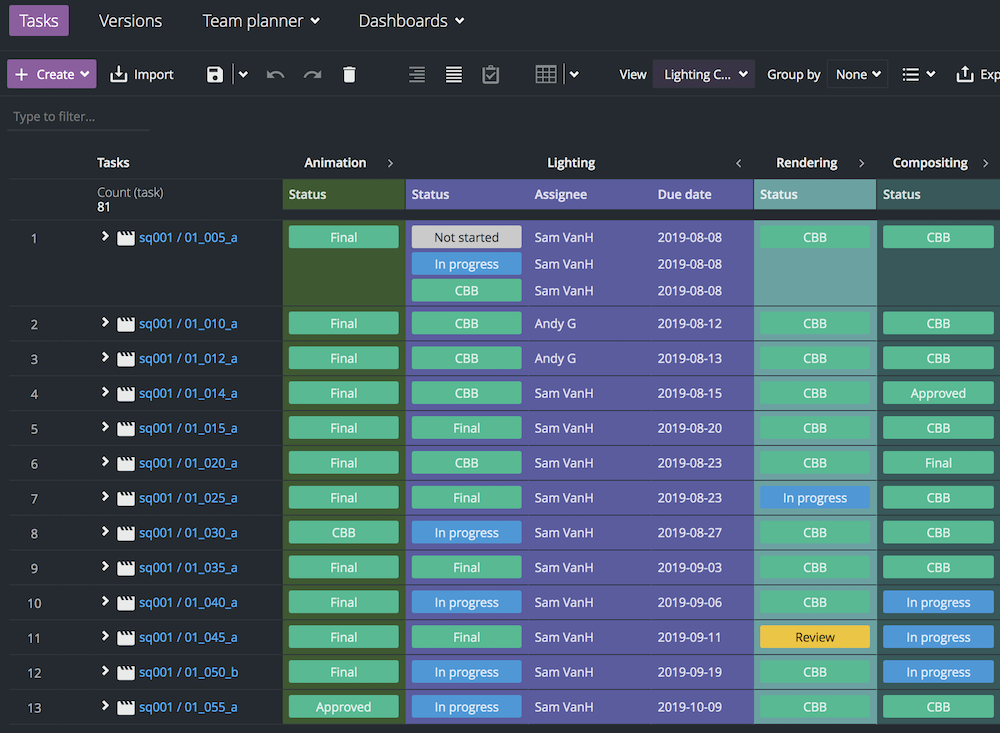Switch to the Versions tab
This screenshot has width=1000, height=733.
pos(130,20)
